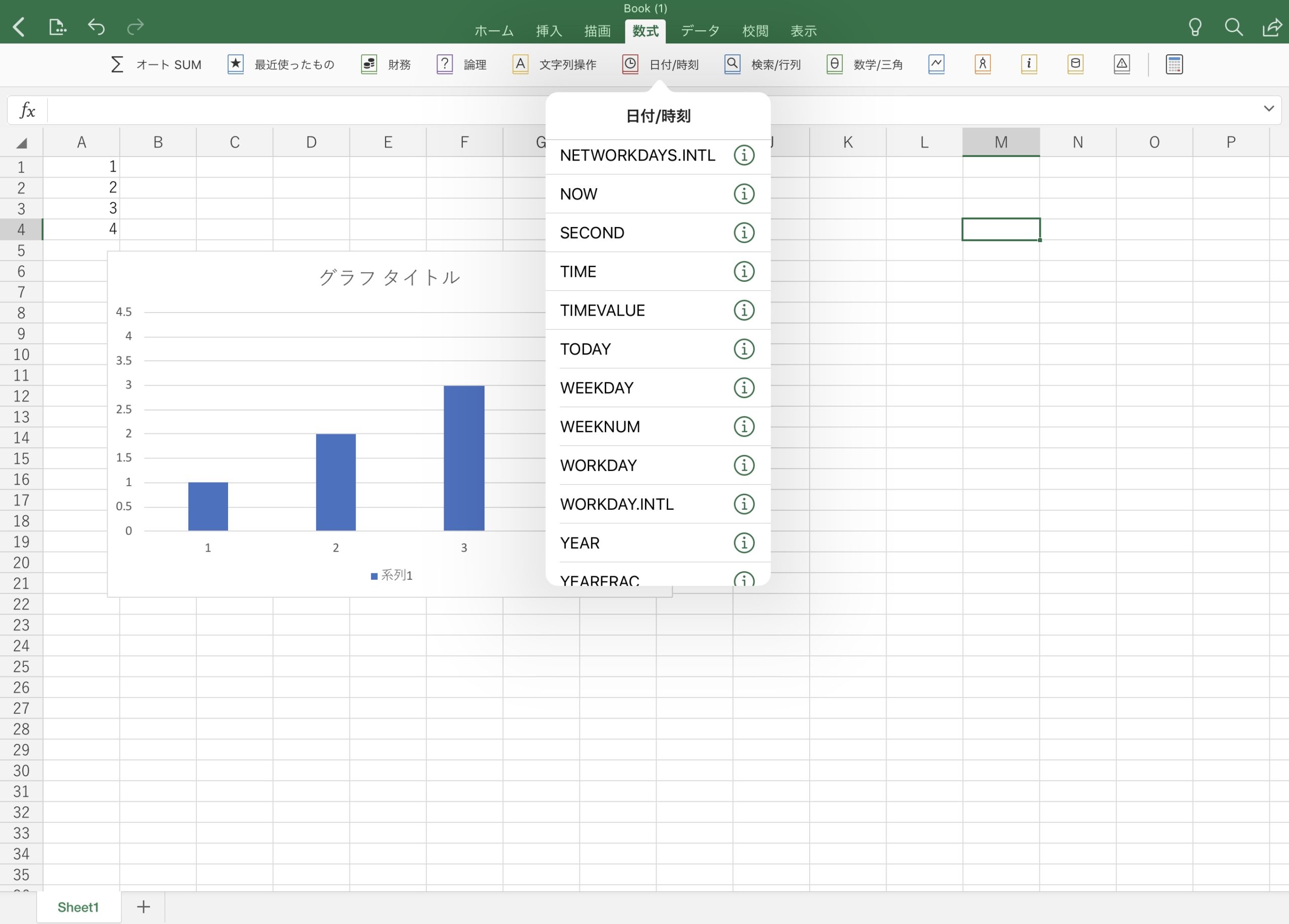
Task: Insert the YEAR function
Action: point(580,543)
